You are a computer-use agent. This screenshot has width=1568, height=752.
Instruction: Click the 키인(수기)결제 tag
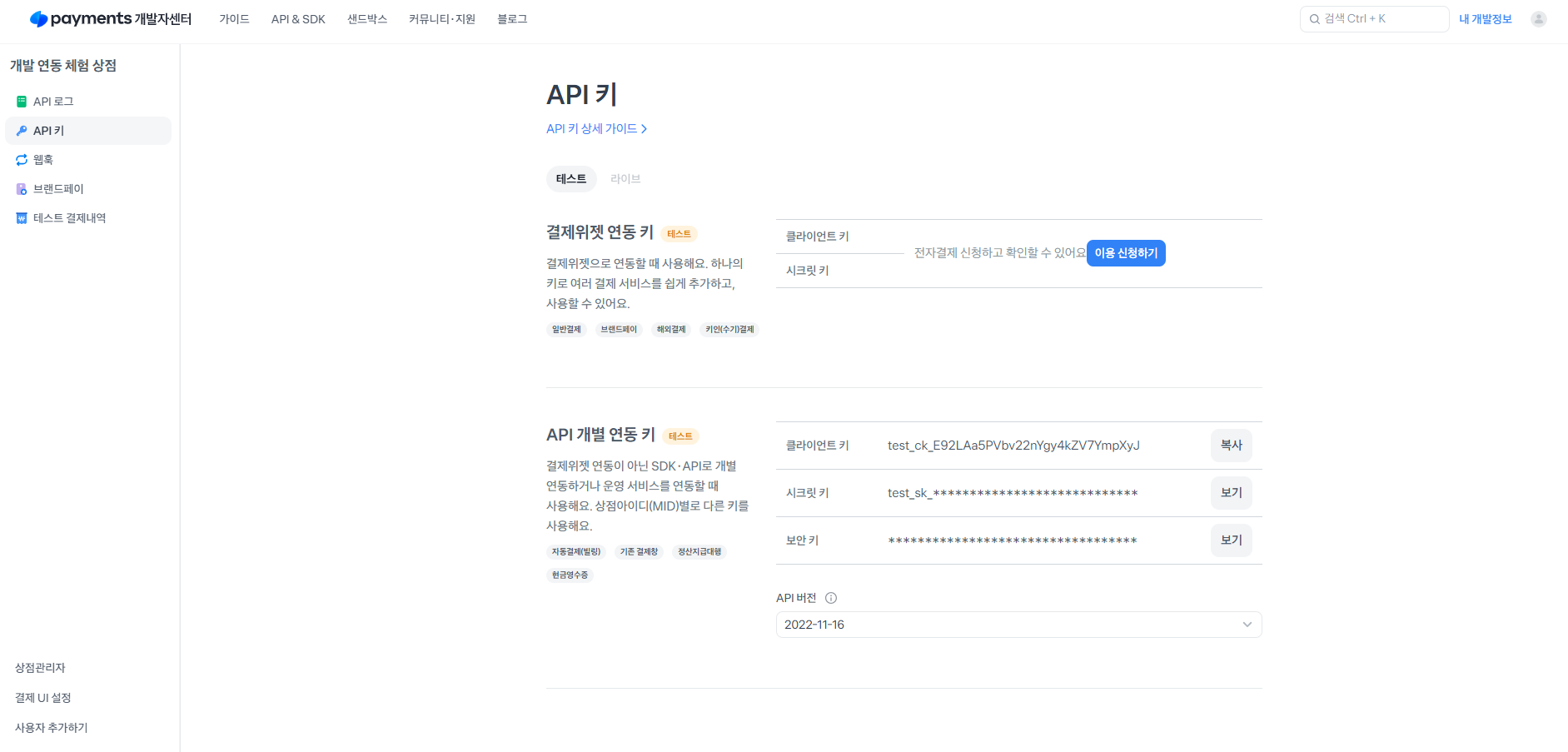[729, 330]
